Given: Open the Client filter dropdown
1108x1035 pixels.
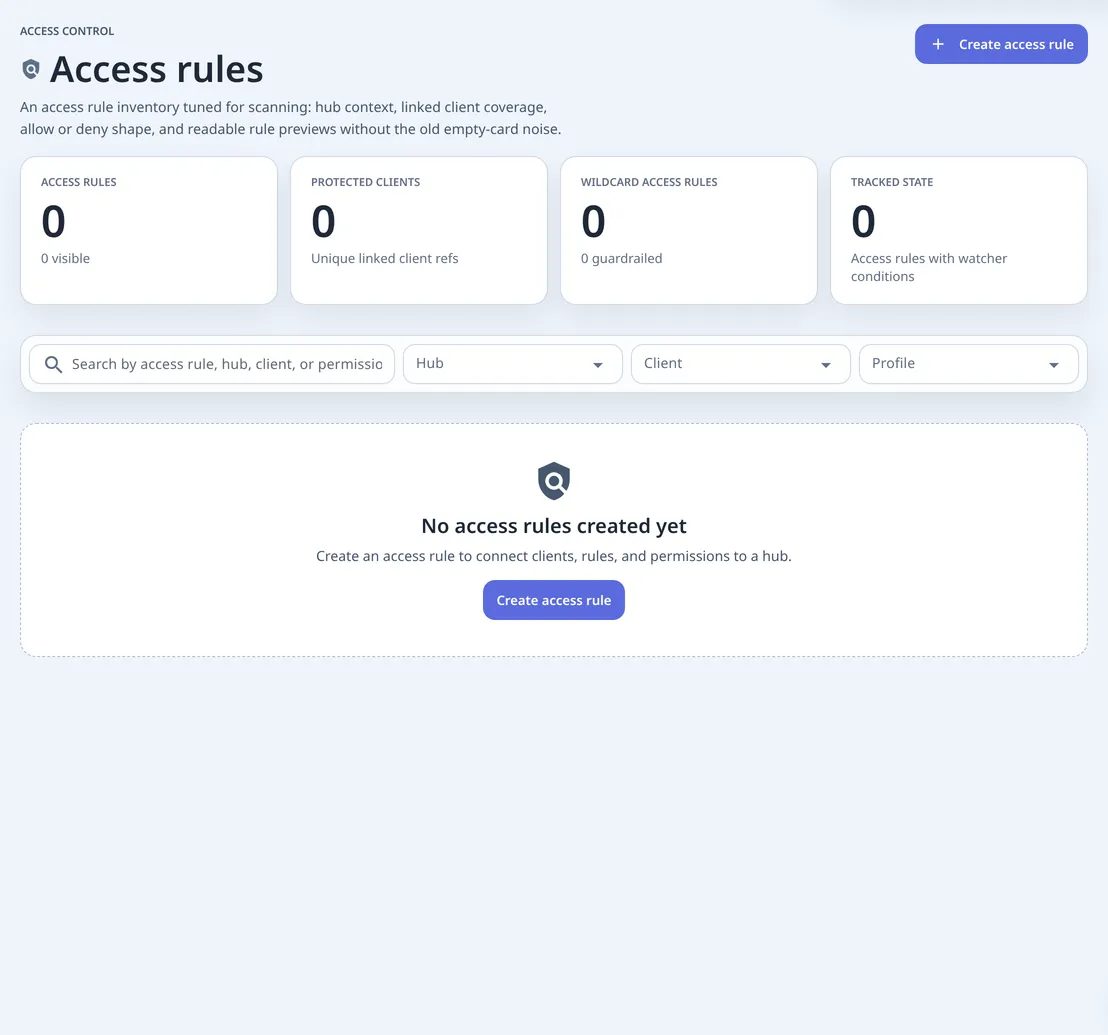Looking at the screenshot, I should point(741,364).
